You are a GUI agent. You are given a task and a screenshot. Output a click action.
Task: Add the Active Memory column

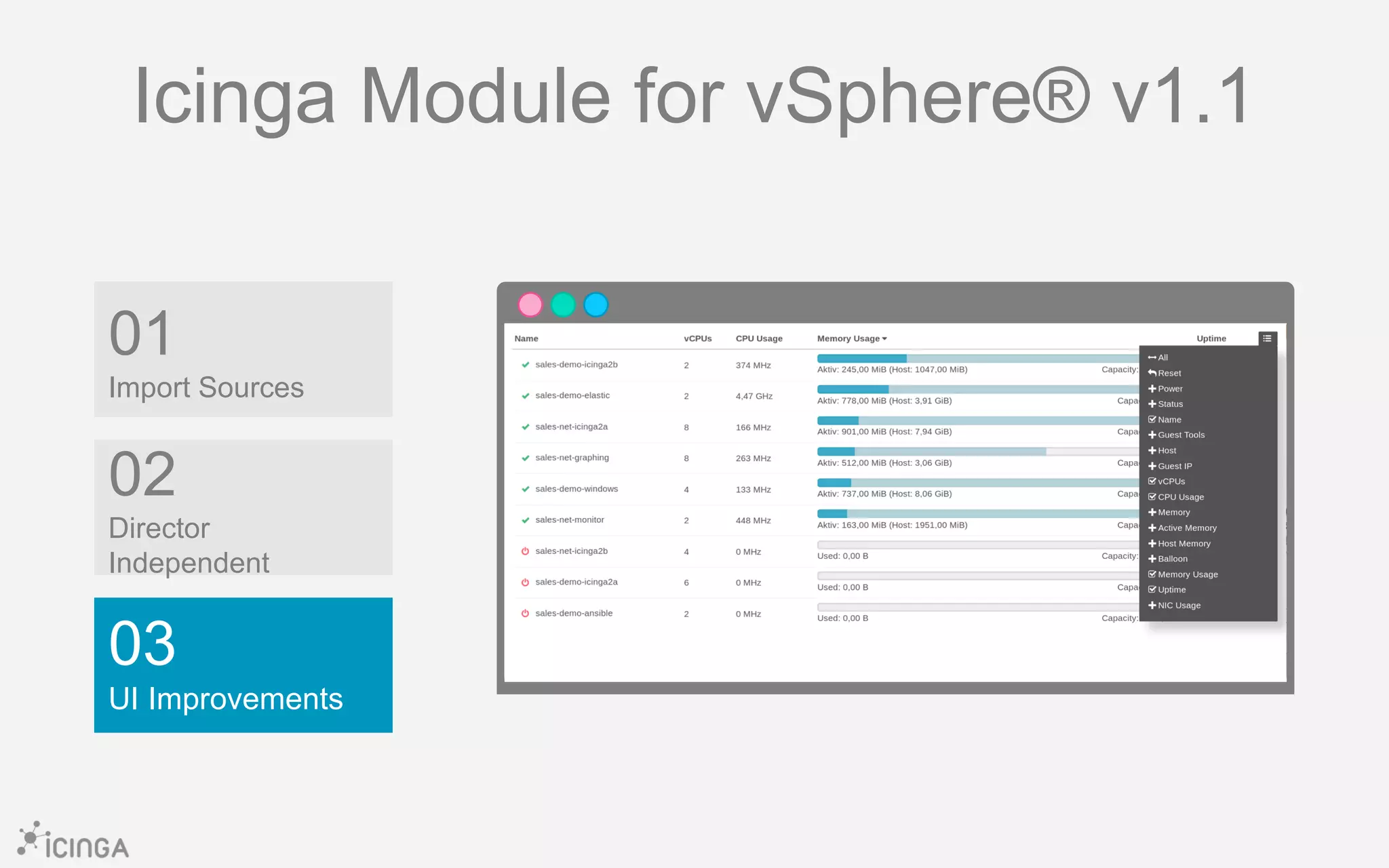click(1182, 528)
